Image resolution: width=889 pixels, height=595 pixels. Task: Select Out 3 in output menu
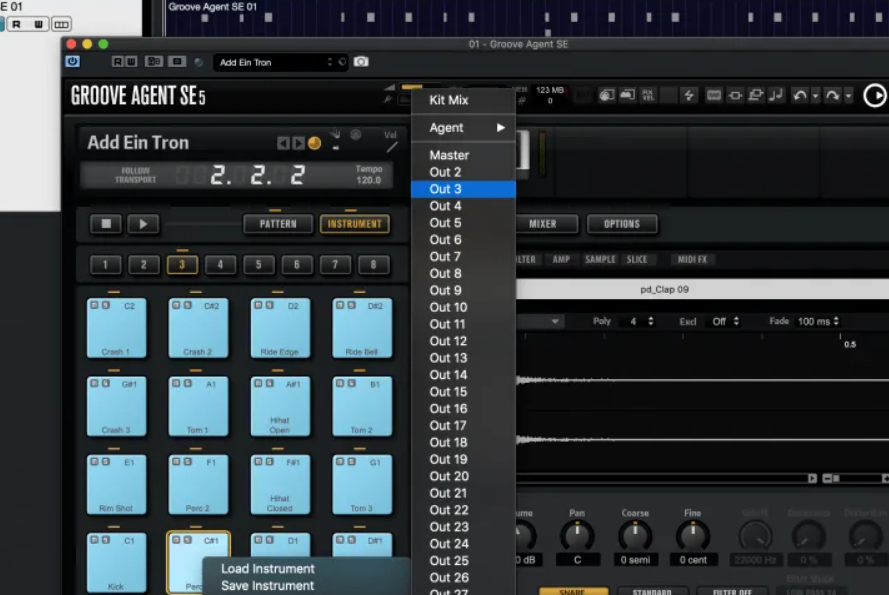(463, 189)
